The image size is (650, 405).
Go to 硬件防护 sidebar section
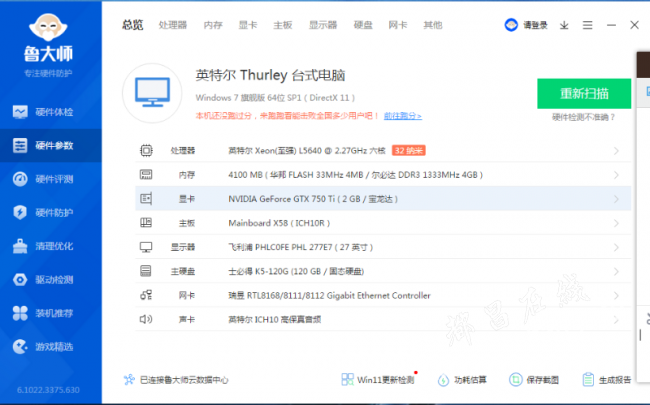pos(51,213)
